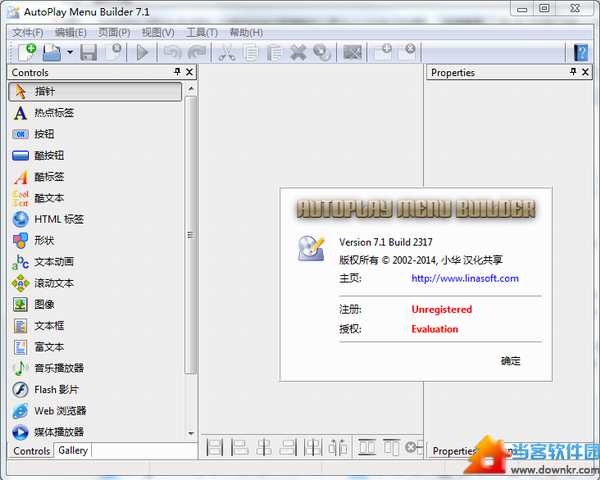Select the 按钮 button control

(95, 134)
